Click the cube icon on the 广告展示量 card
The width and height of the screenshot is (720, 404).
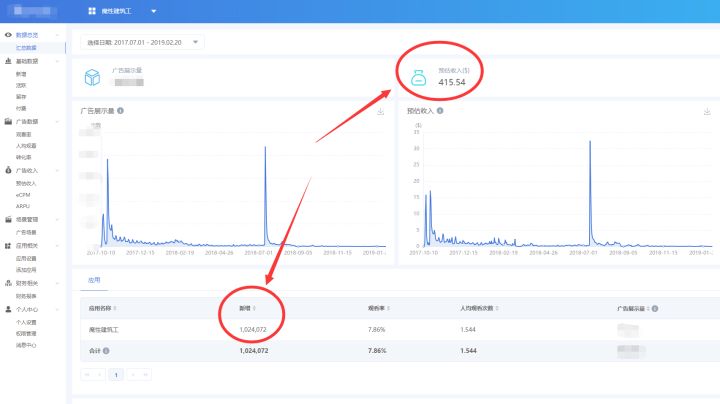pos(92,77)
